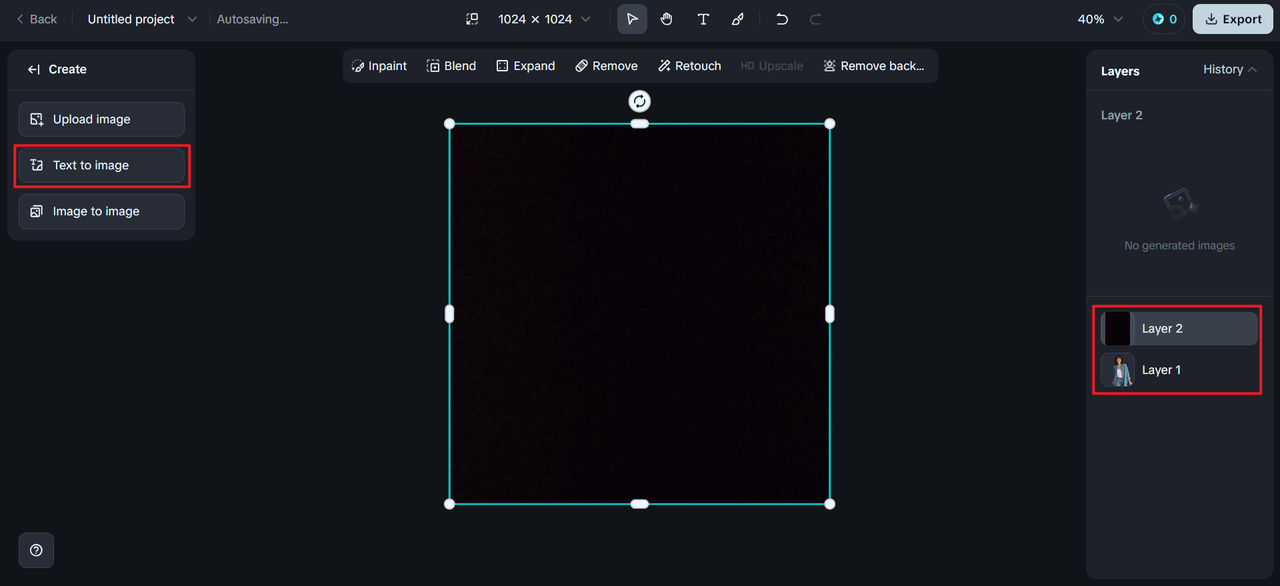Choose Upload image option
This screenshot has height=586, width=1280.
point(101,119)
